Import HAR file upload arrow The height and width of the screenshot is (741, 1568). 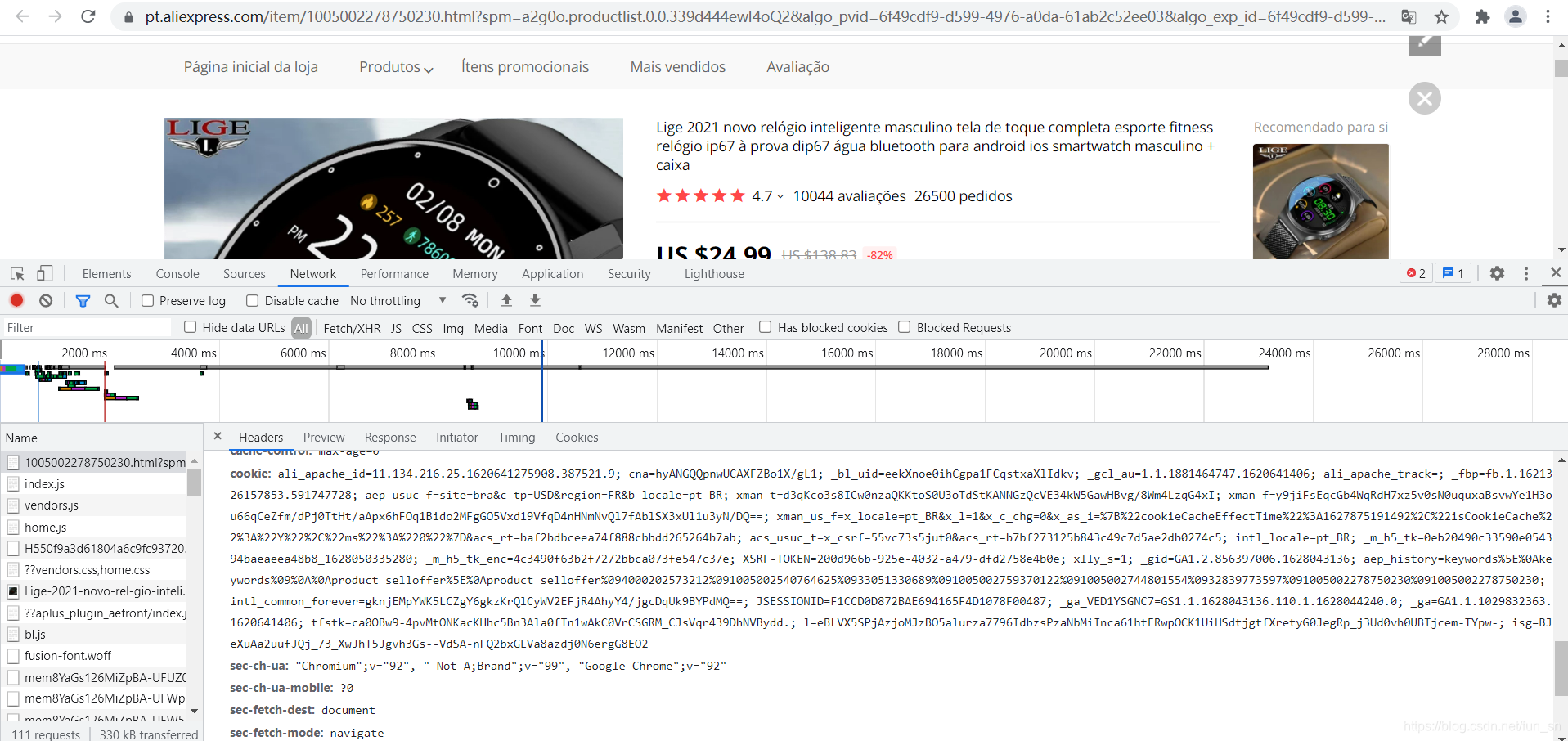coord(506,300)
